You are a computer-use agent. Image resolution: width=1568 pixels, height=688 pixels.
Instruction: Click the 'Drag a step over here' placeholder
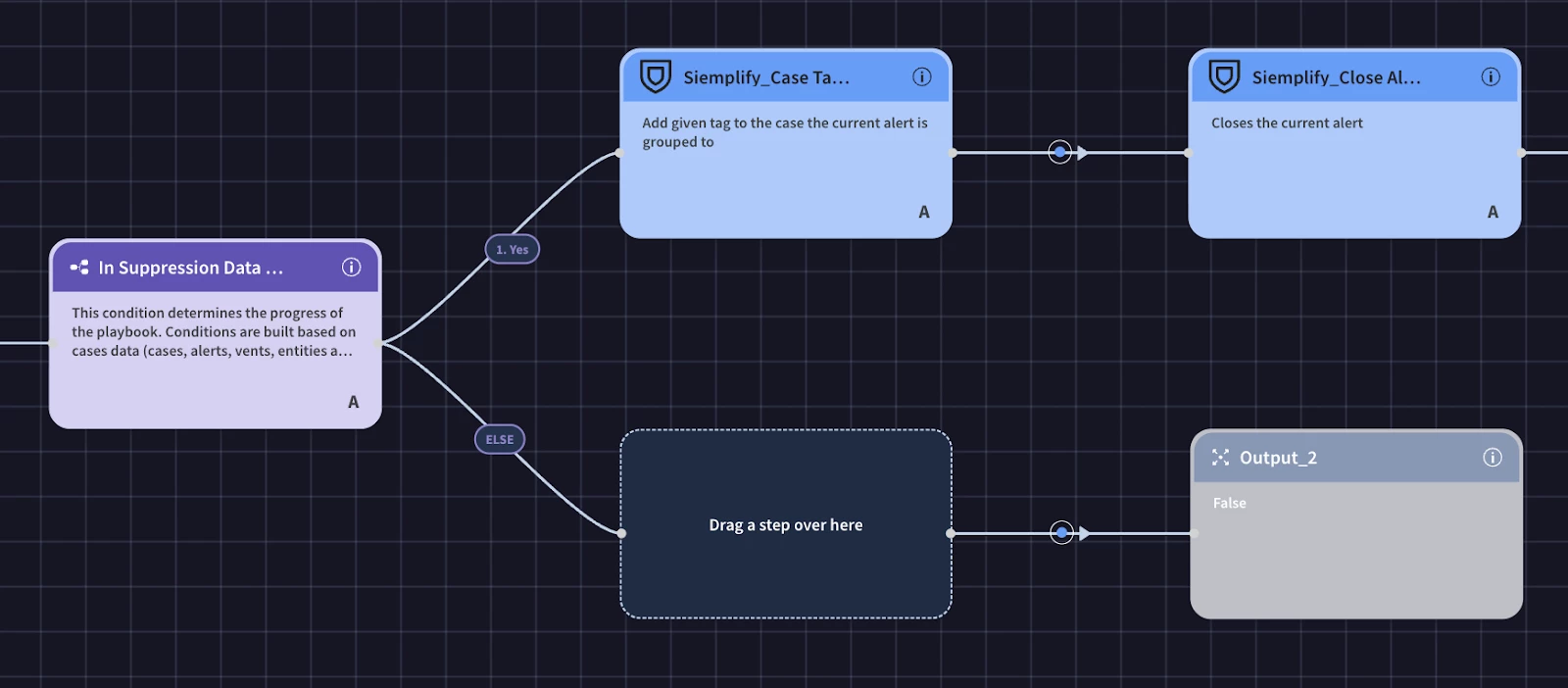786,524
